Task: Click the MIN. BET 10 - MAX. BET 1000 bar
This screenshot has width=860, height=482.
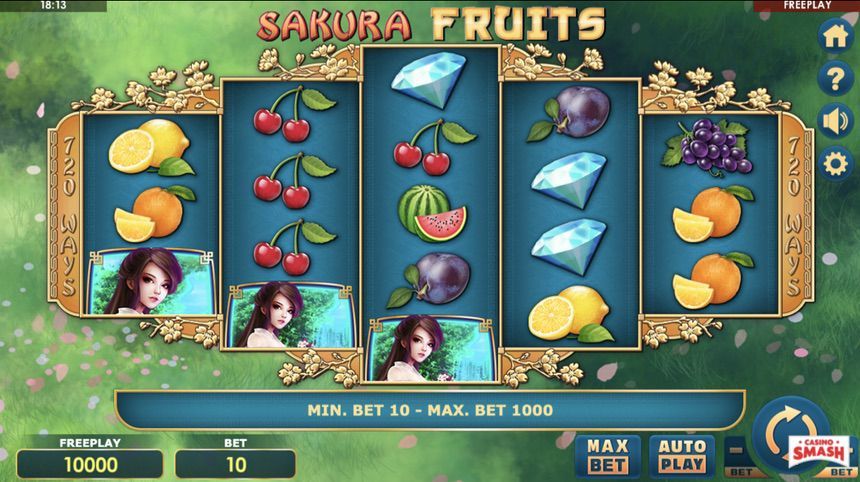Action: [x=430, y=410]
